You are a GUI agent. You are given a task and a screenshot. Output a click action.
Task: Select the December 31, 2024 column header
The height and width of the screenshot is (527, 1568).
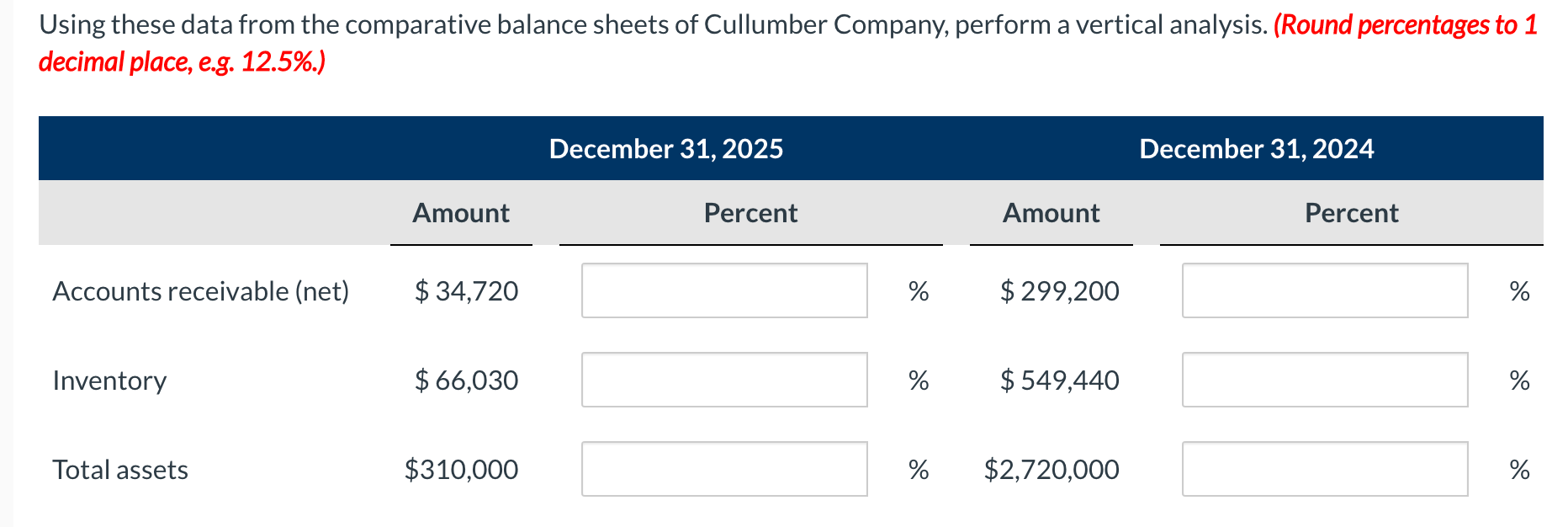coord(1257,148)
